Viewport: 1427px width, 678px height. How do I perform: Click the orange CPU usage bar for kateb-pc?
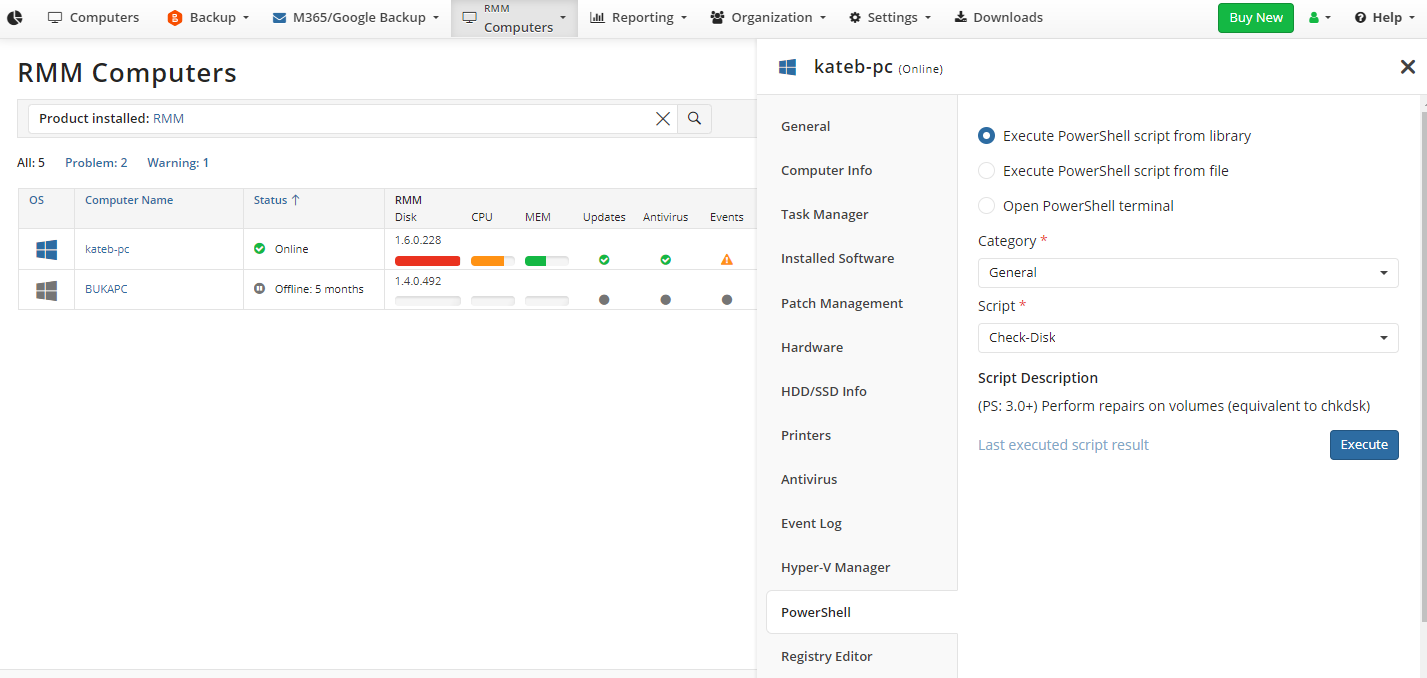click(491, 259)
